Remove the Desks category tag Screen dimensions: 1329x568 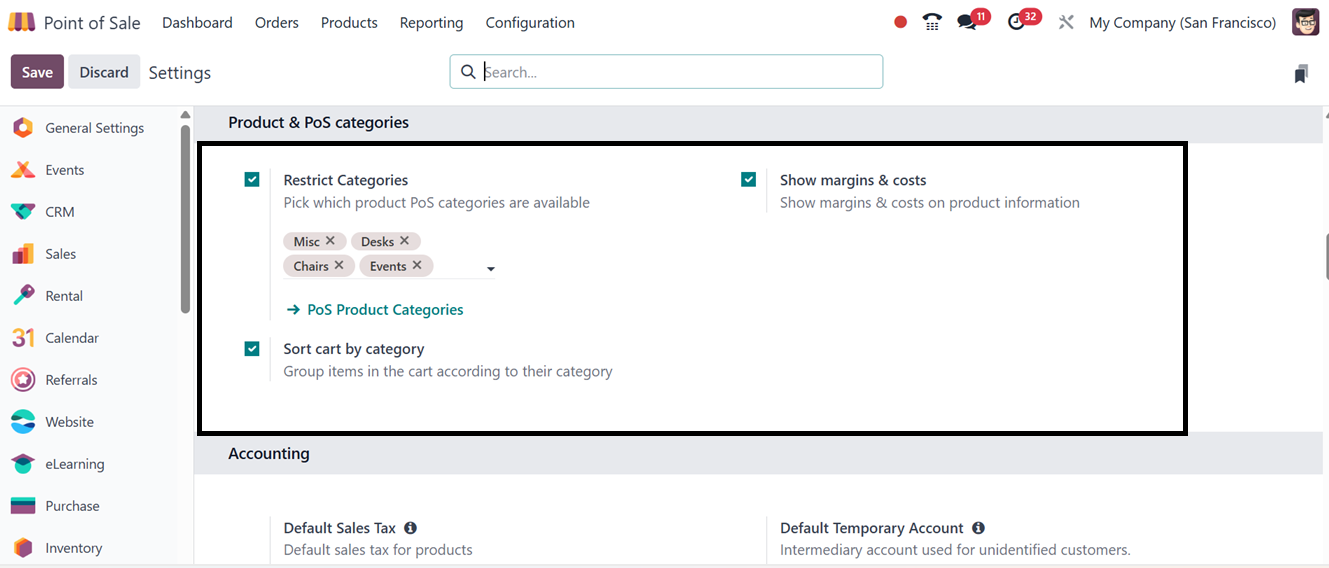(405, 241)
